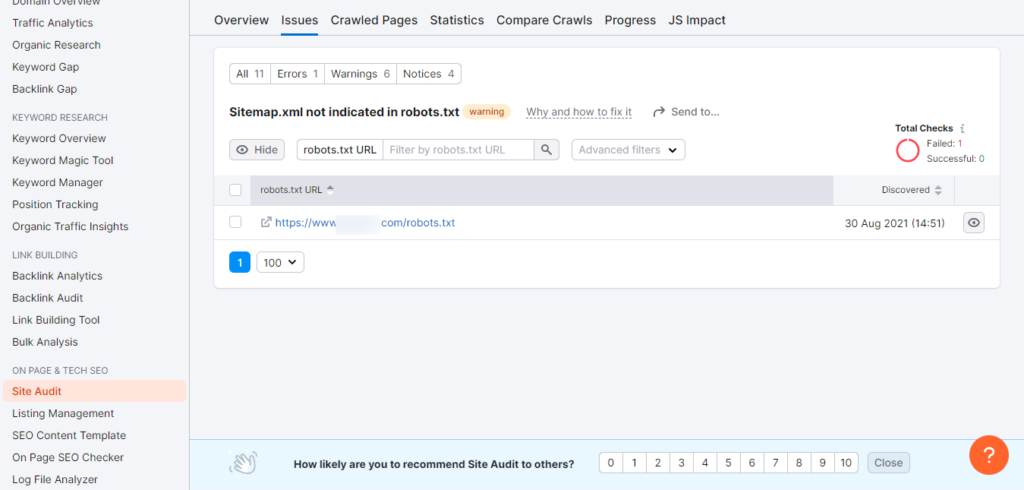
Task: Switch to the Overview tab
Action: (x=241, y=20)
